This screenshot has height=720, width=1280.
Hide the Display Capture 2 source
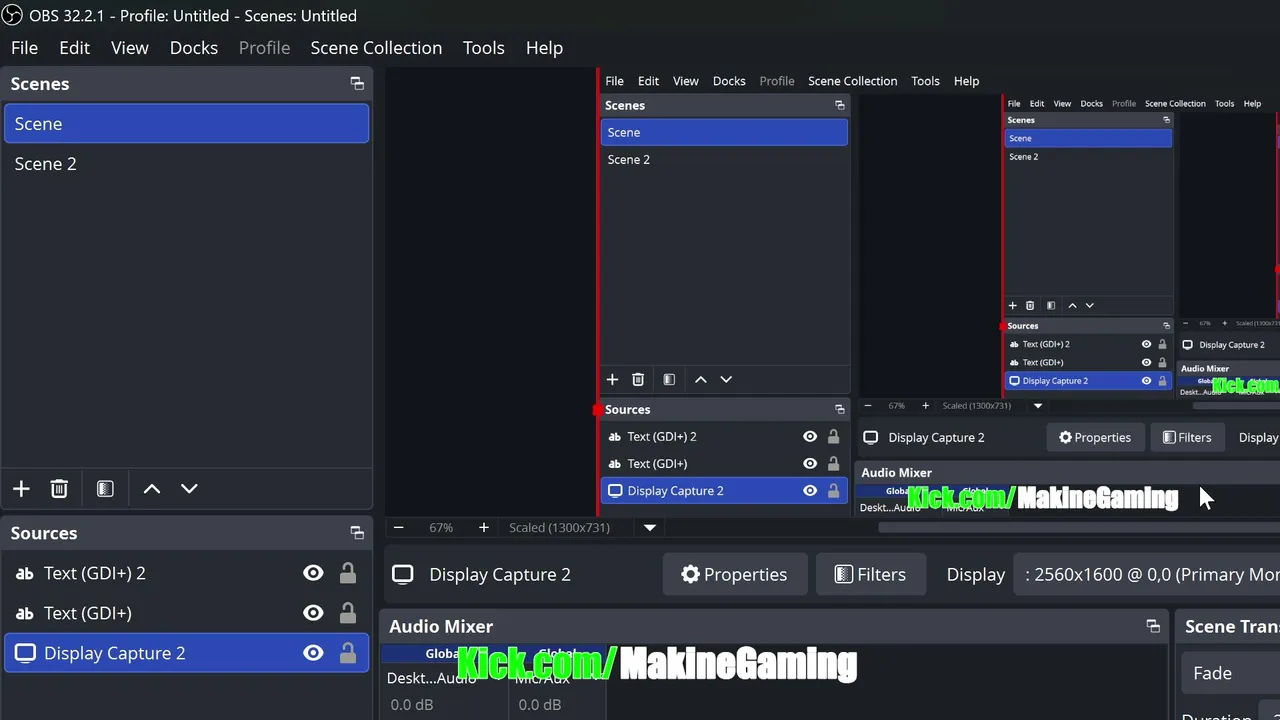313,653
